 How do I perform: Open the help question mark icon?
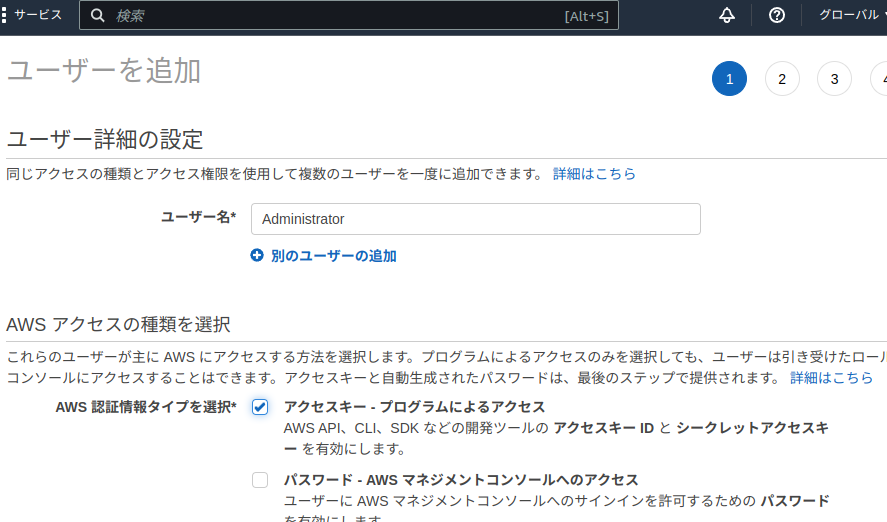point(777,15)
